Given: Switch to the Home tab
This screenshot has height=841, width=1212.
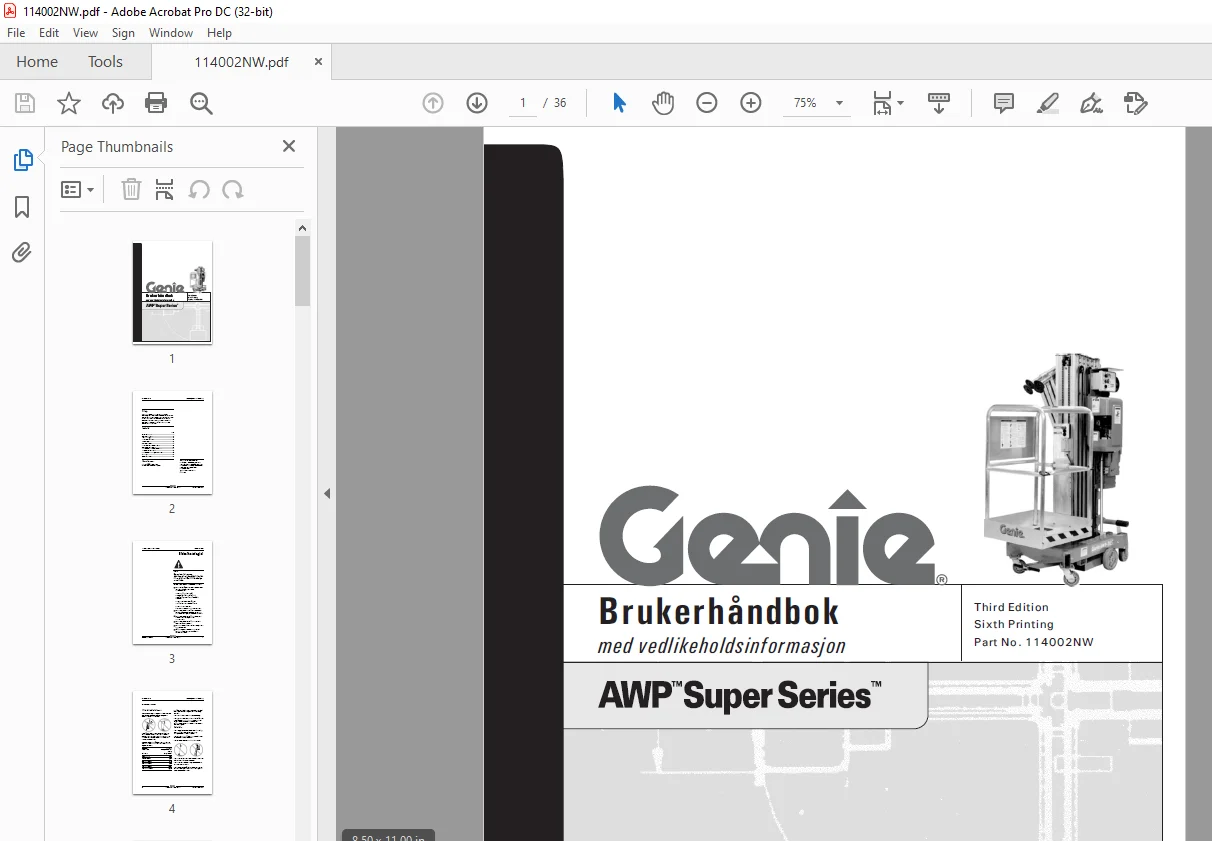Looking at the screenshot, I should pos(37,62).
